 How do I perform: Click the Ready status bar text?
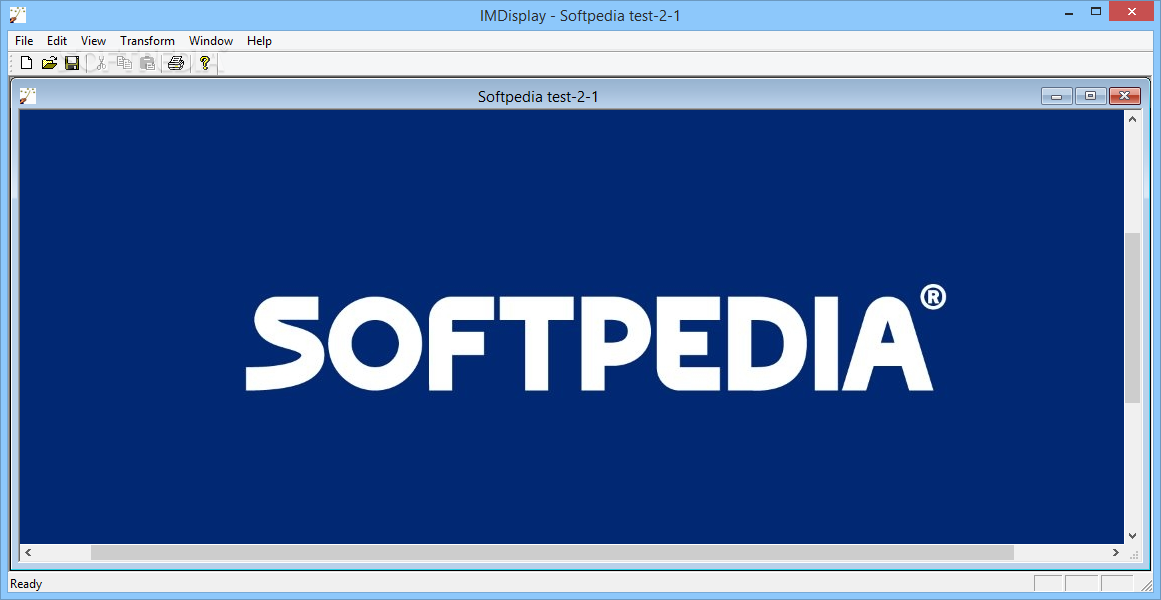pos(26,584)
